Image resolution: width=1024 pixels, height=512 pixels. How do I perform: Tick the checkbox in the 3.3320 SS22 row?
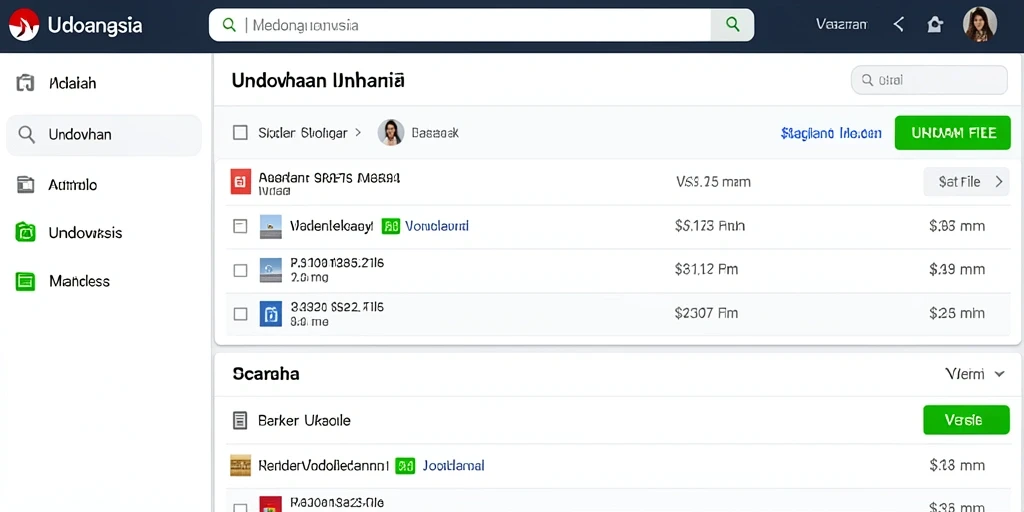click(240, 314)
